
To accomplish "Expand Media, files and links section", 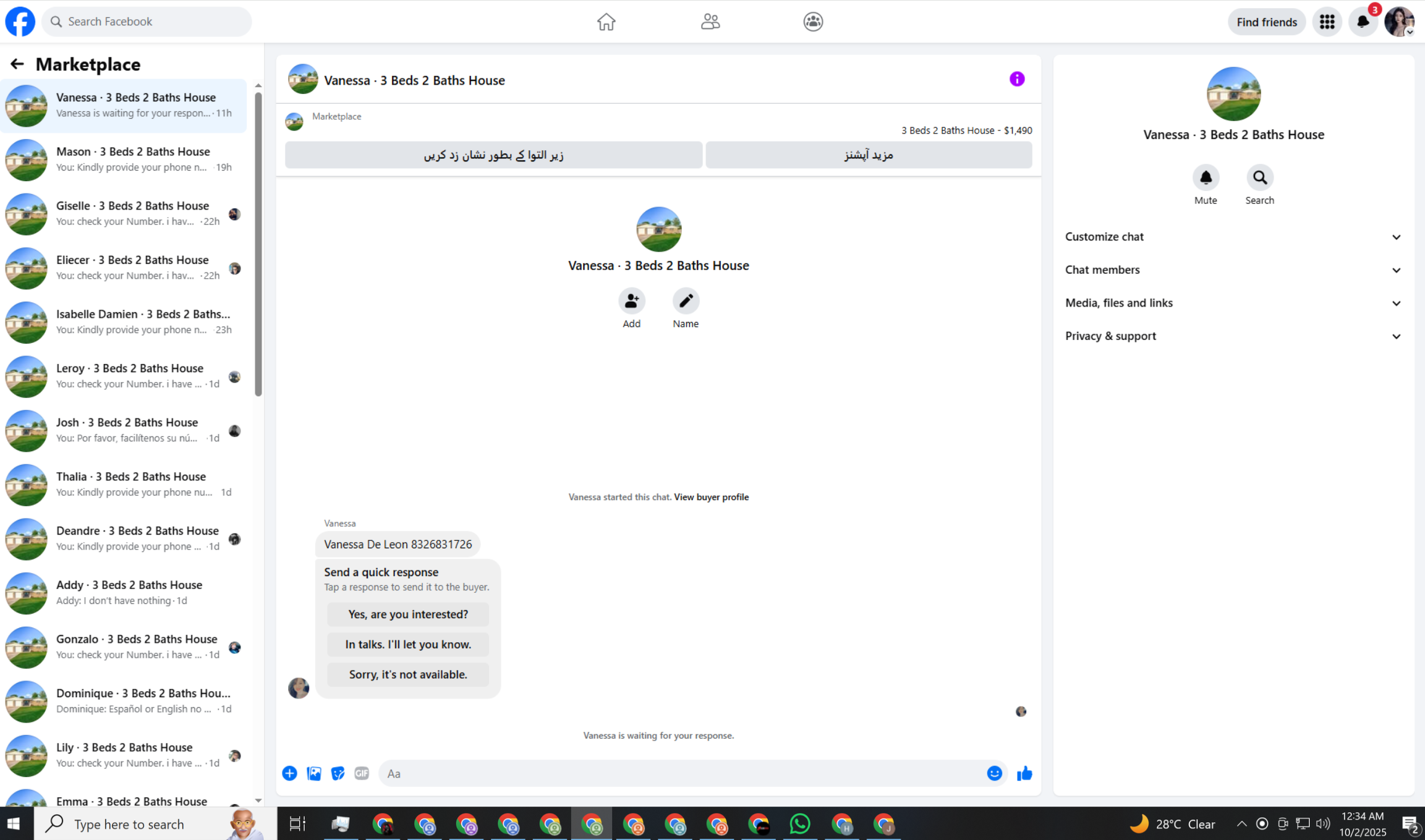I will 1233,303.
